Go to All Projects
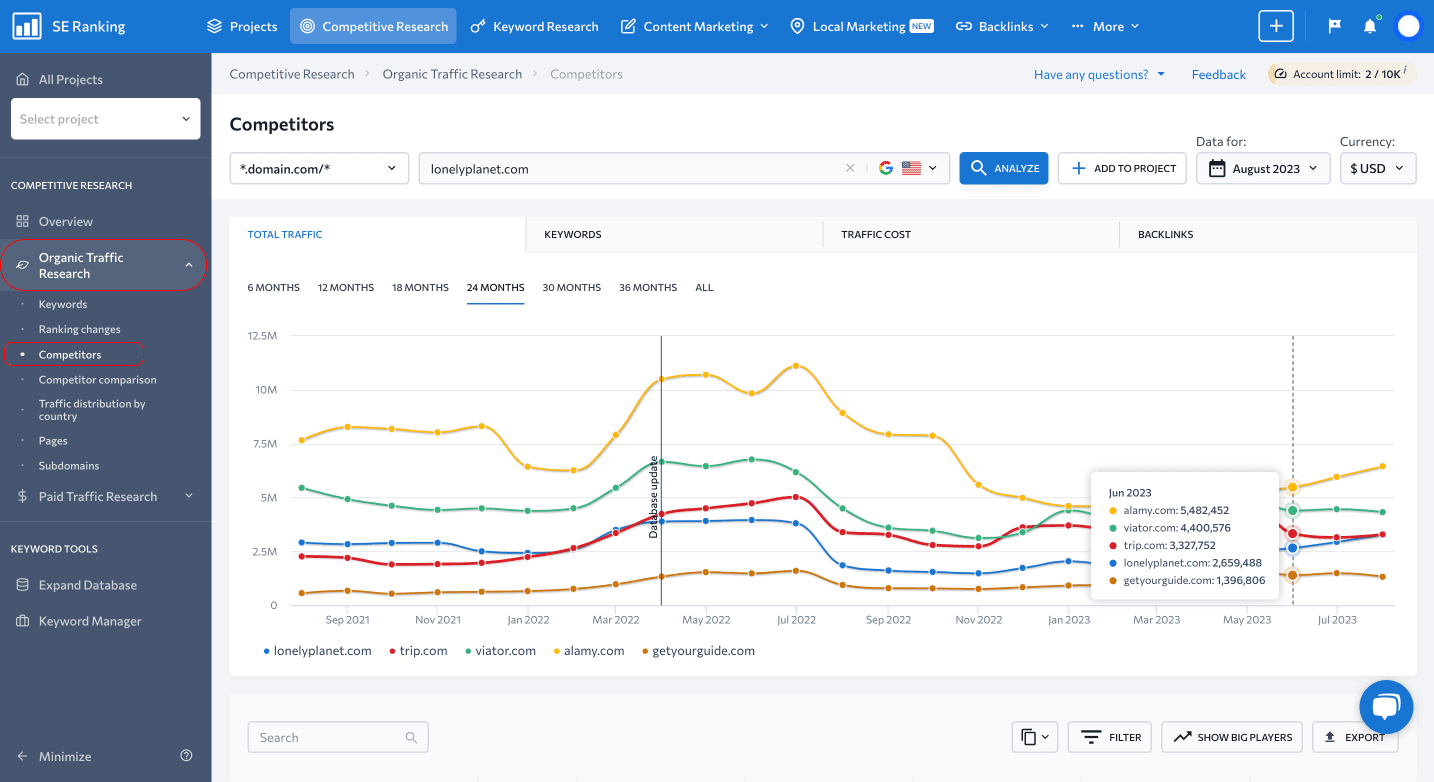This screenshot has height=782, width=1434. 60,79
